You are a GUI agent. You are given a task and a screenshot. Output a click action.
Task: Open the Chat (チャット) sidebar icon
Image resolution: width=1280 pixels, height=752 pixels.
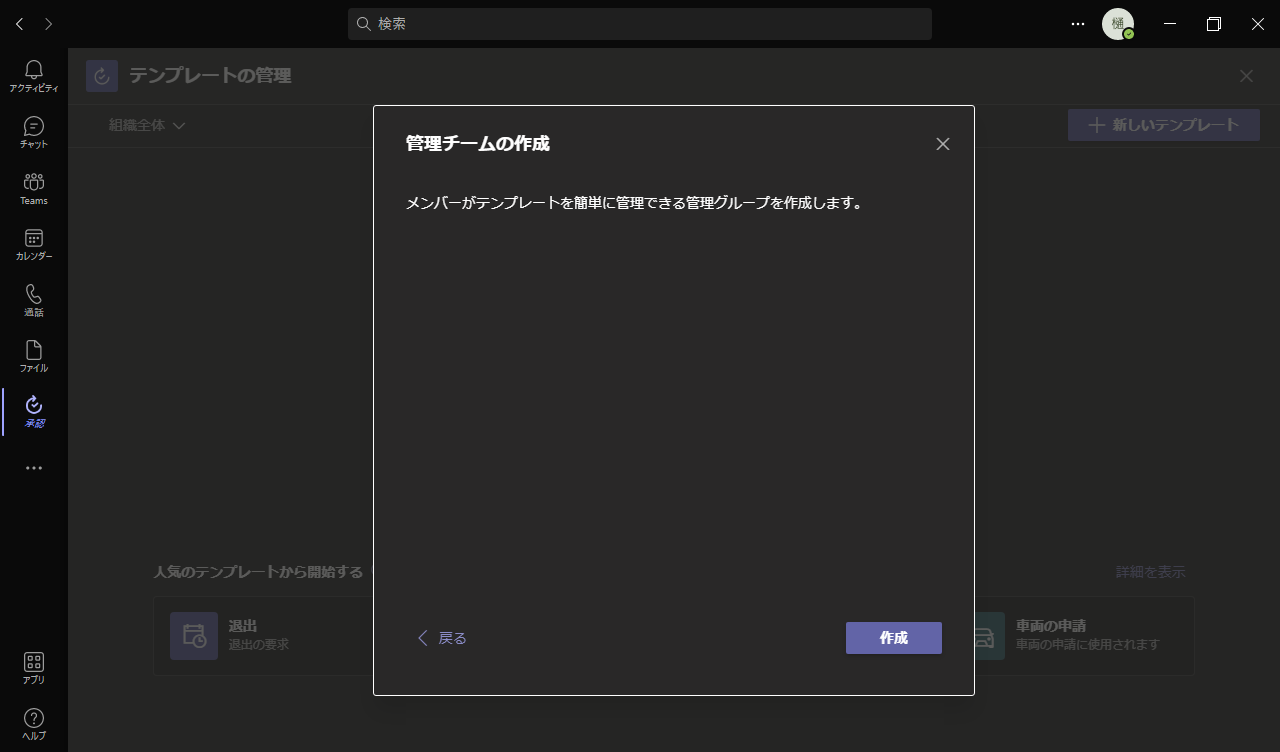tap(34, 132)
